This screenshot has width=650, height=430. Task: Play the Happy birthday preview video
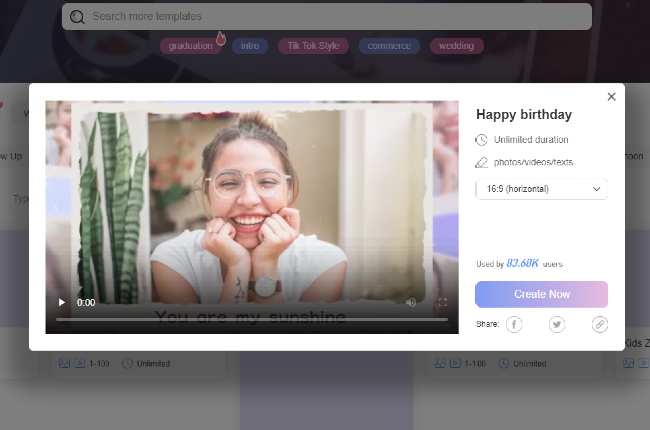point(62,302)
